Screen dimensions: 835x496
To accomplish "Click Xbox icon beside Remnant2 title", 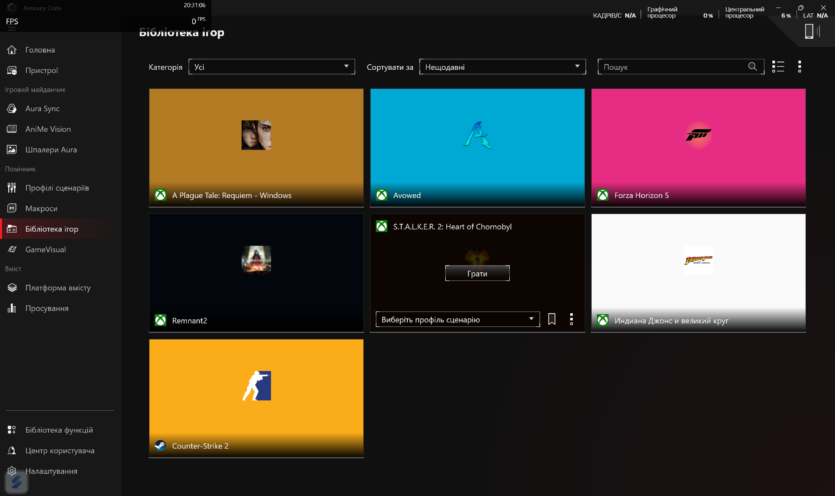I will [x=160, y=320].
